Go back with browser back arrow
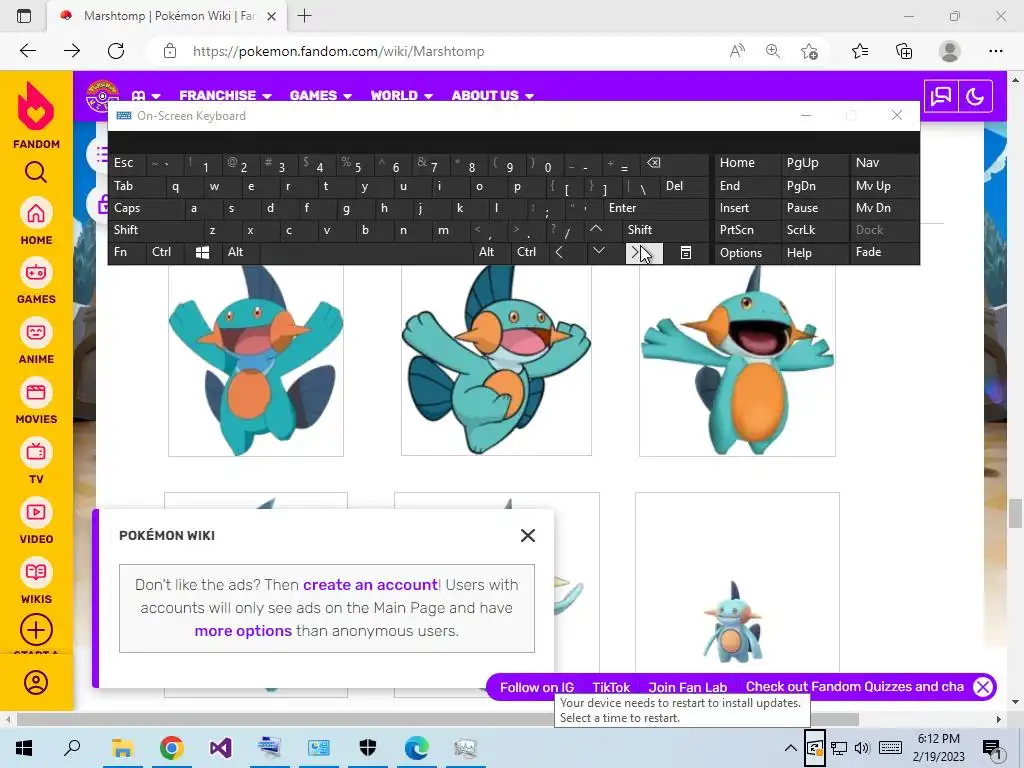Image resolution: width=1024 pixels, height=768 pixels. pyautogui.click(x=28, y=51)
